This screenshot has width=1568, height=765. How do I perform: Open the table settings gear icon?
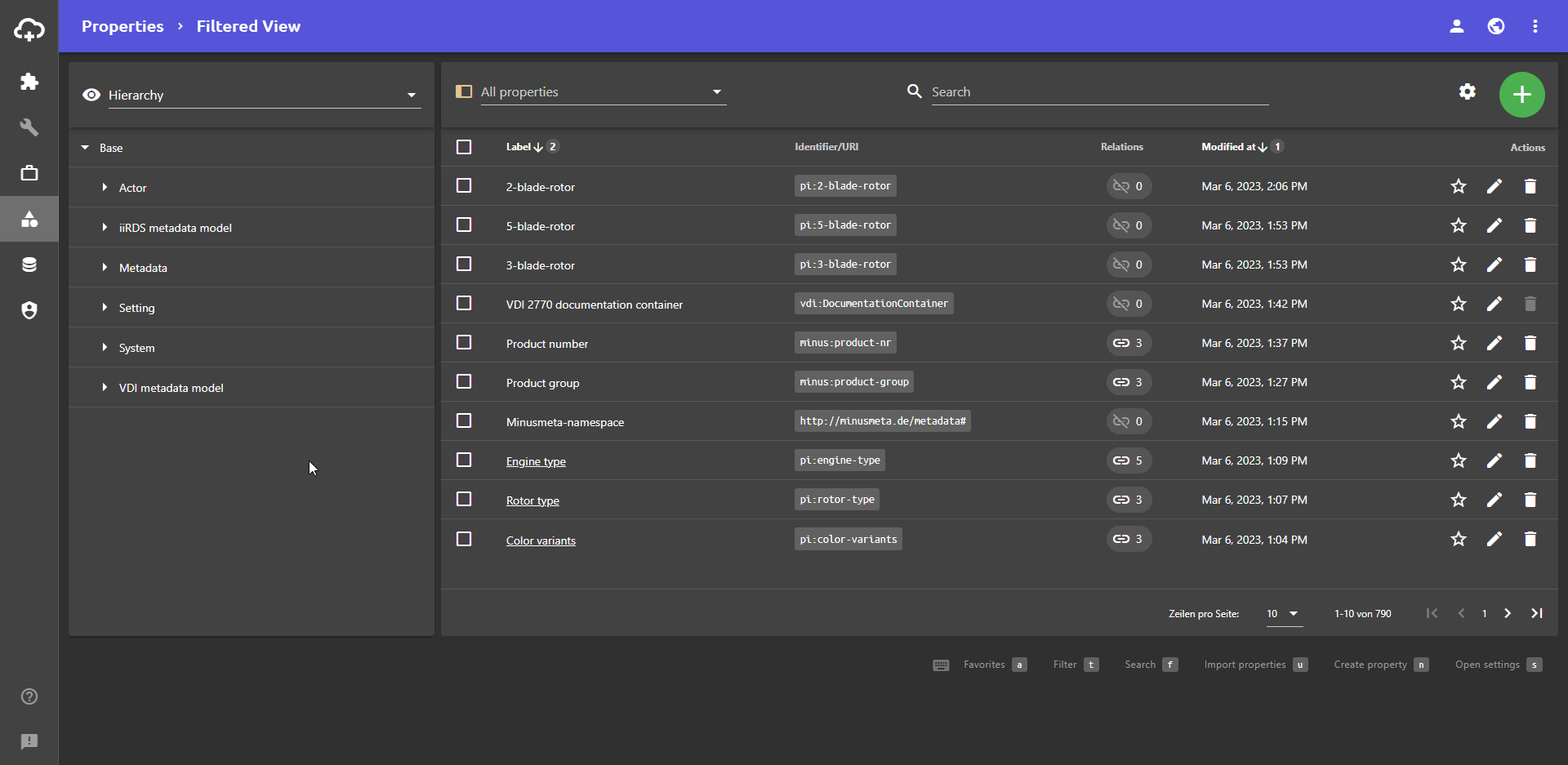click(1468, 91)
